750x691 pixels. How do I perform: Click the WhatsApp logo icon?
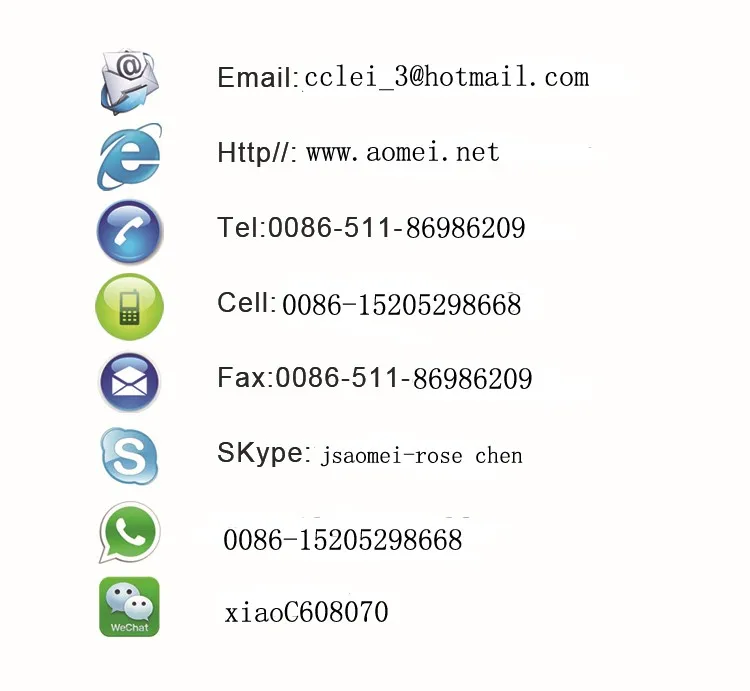[129, 532]
